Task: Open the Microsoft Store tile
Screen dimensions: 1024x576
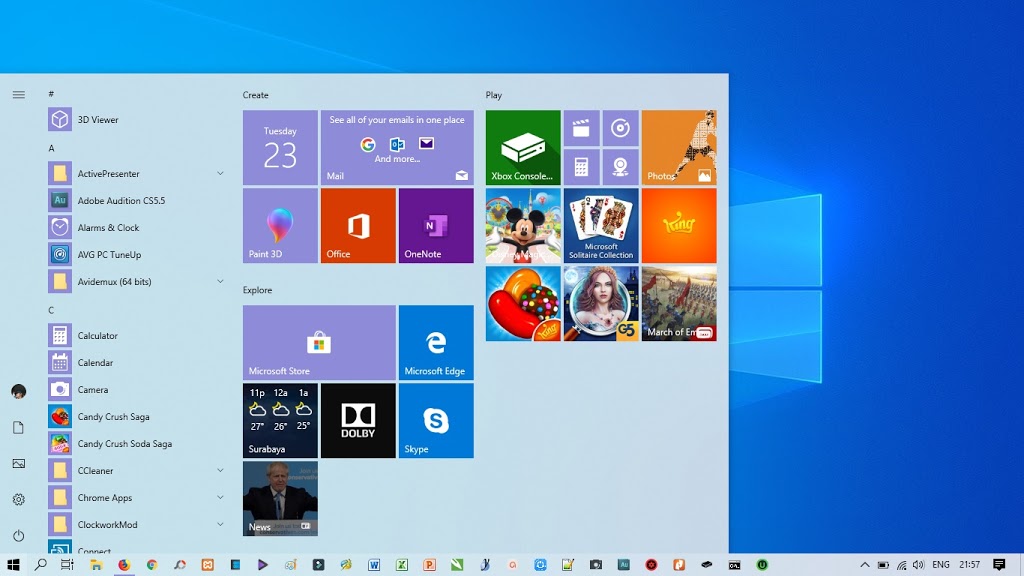Action: (x=319, y=343)
